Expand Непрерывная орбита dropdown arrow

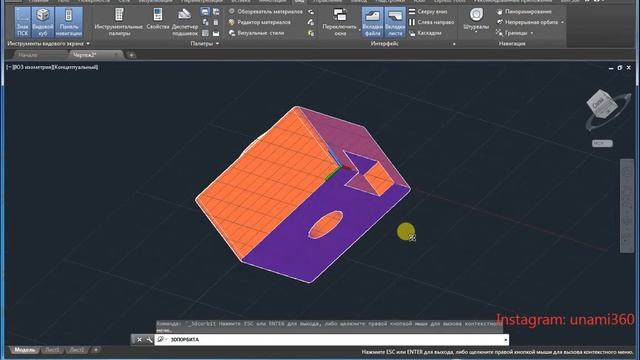coord(562,22)
